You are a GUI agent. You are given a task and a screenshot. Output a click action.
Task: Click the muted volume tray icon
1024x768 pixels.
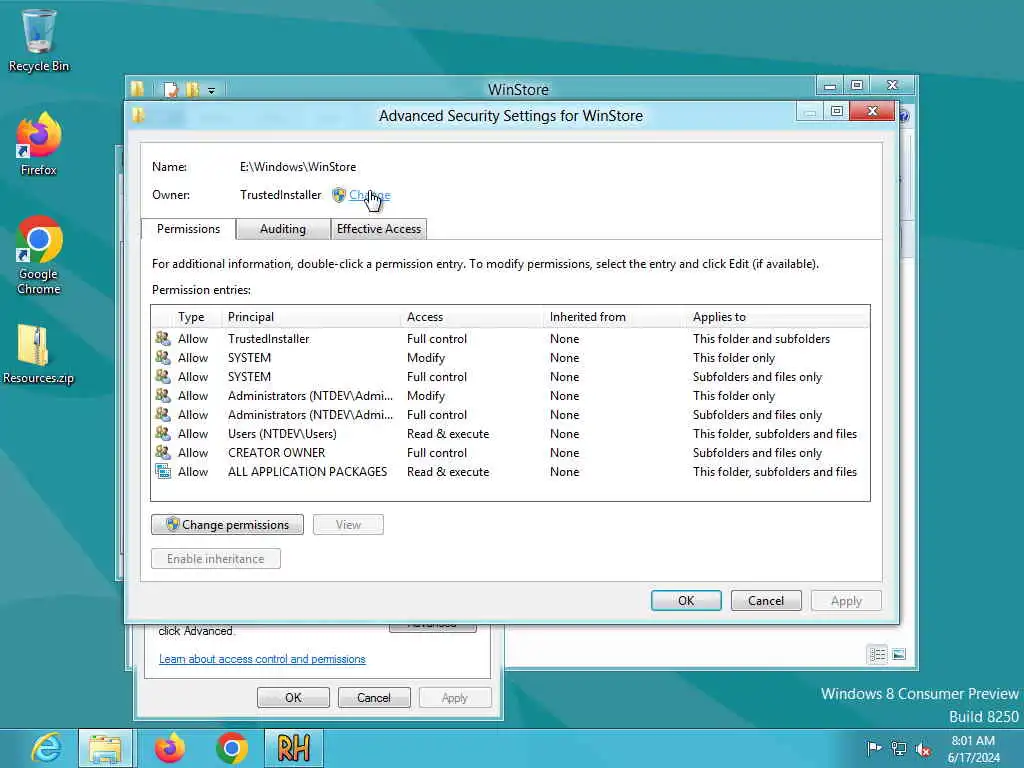click(x=923, y=748)
